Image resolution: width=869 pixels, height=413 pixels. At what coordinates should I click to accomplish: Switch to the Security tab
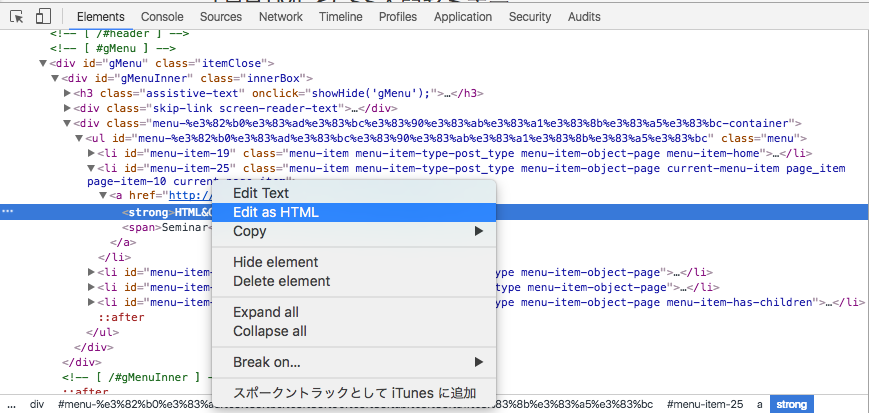click(x=530, y=17)
